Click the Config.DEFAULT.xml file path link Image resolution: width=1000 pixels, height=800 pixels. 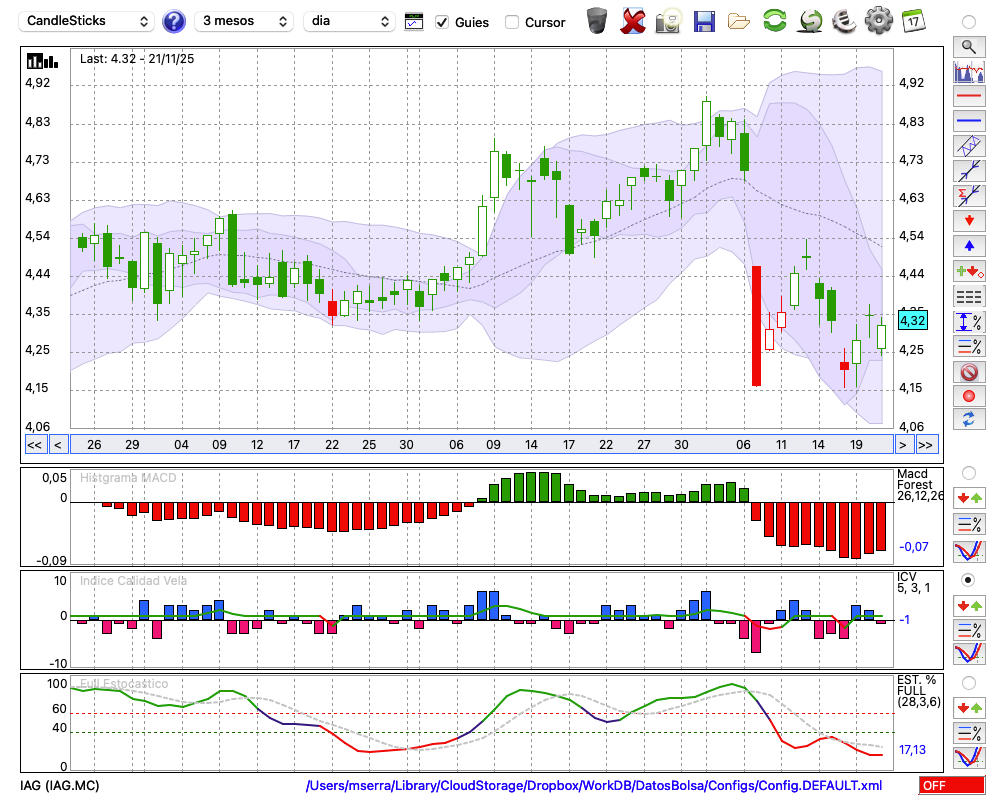pyautogui.click(x=594, y=786)
